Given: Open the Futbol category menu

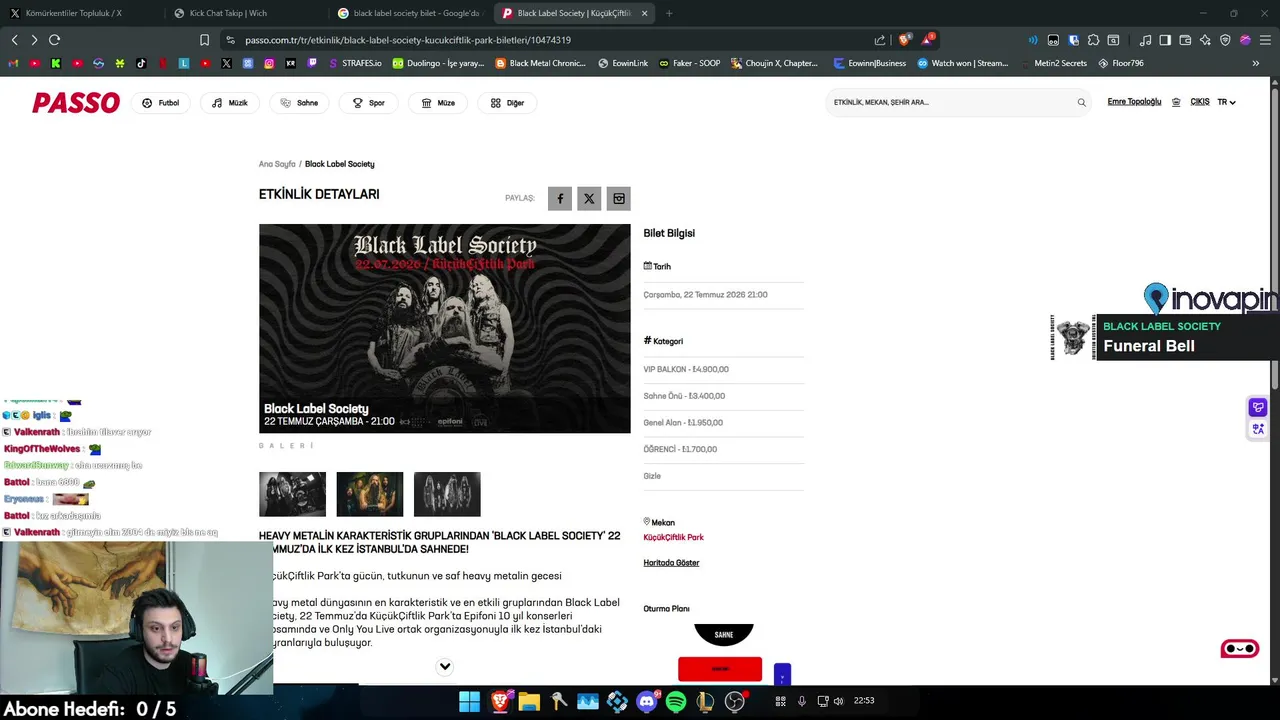Looking at the screenshot, I should coord(161,102).
